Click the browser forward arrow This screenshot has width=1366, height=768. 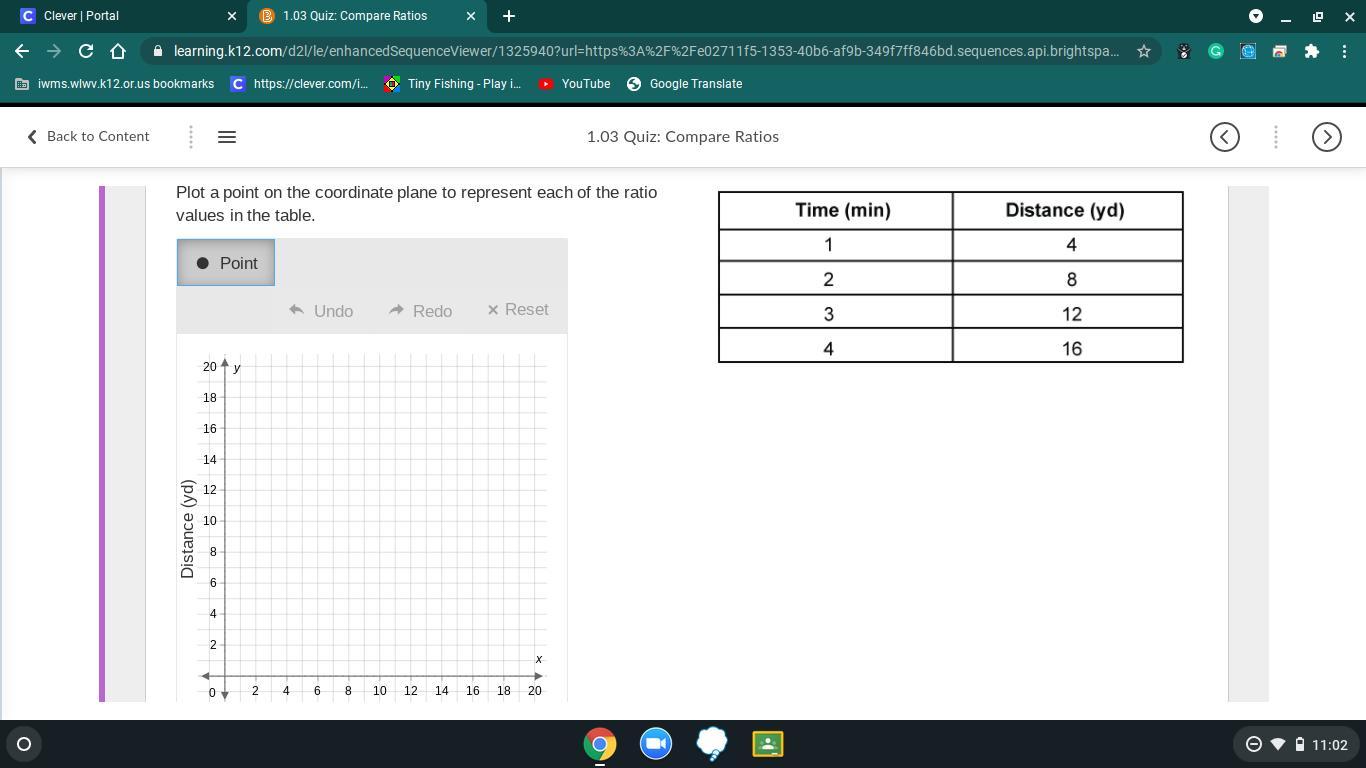click(54, 51)
